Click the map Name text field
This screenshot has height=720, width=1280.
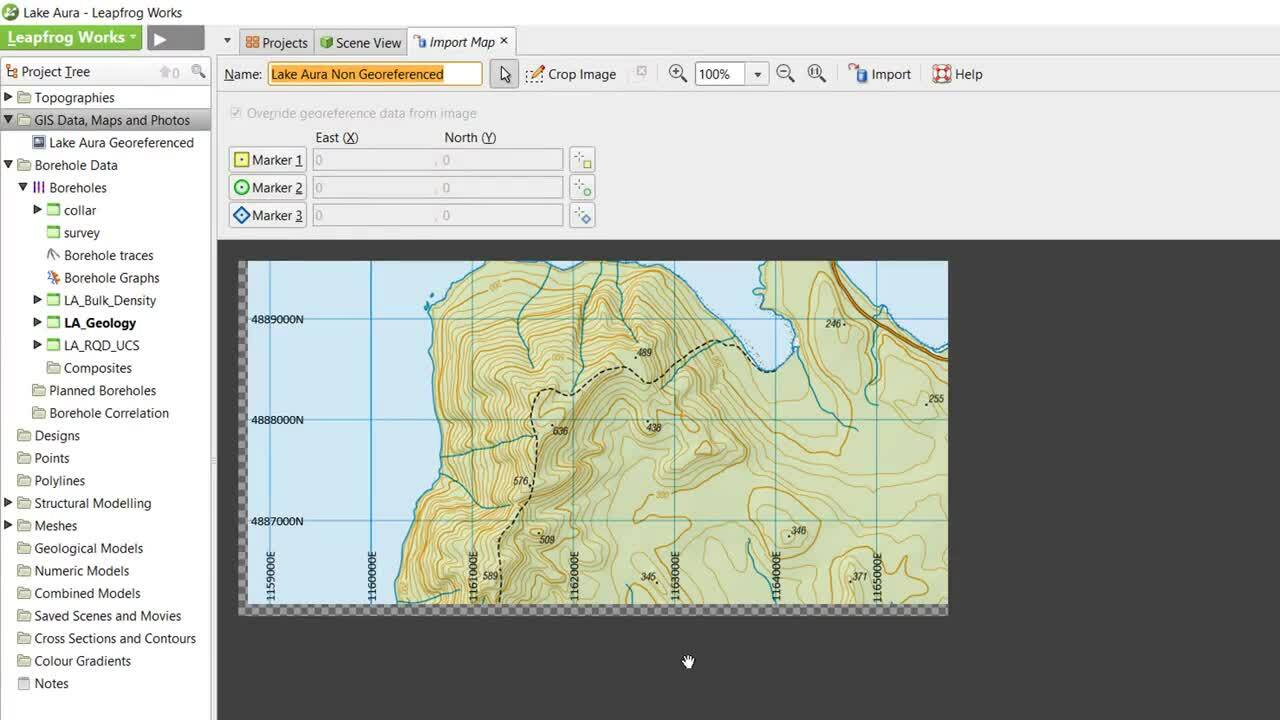point(375,74)
